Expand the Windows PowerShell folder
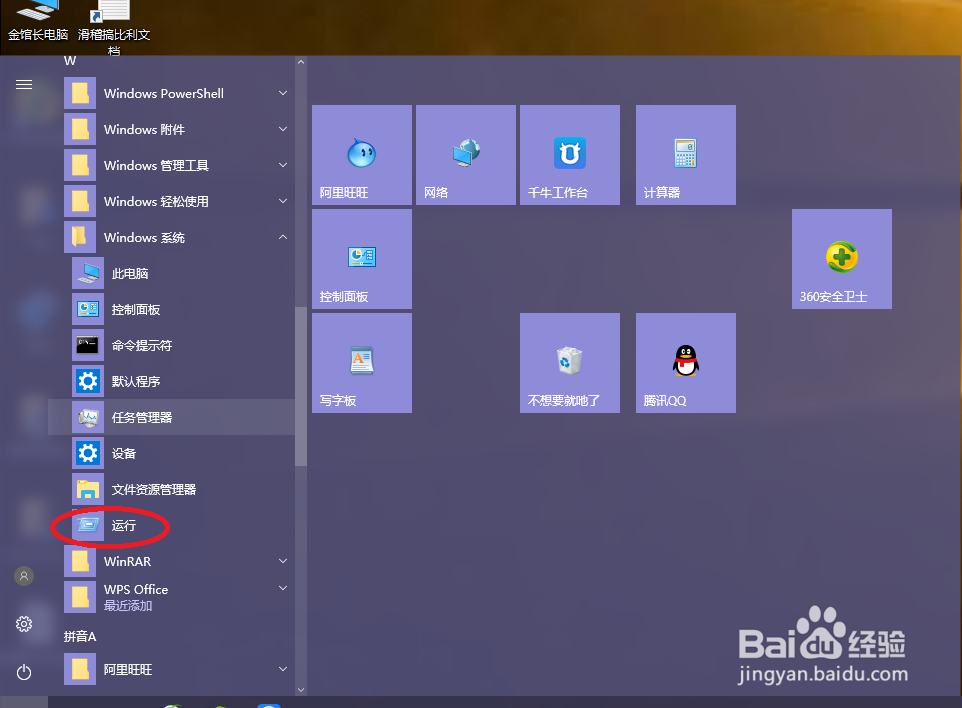 (281, 93)
